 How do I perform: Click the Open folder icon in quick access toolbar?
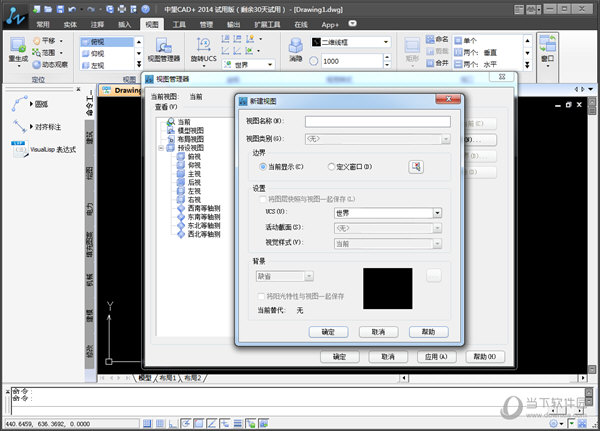click(48, 9)
